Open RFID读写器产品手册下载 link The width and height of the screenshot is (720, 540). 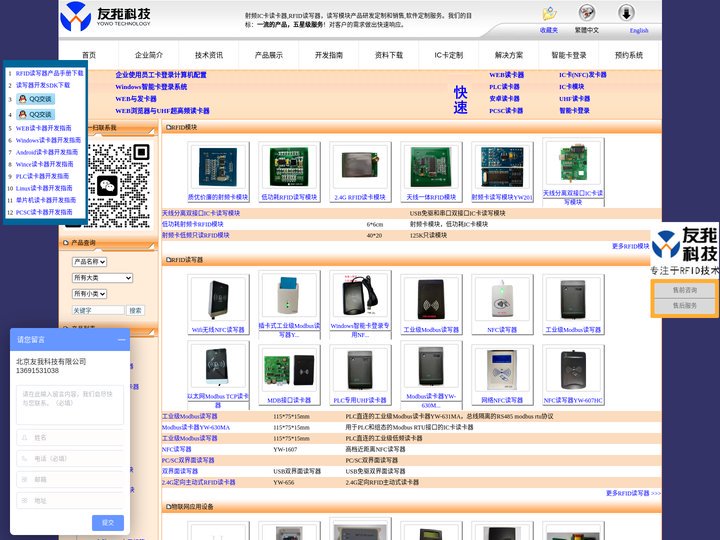tap(50, 73)
